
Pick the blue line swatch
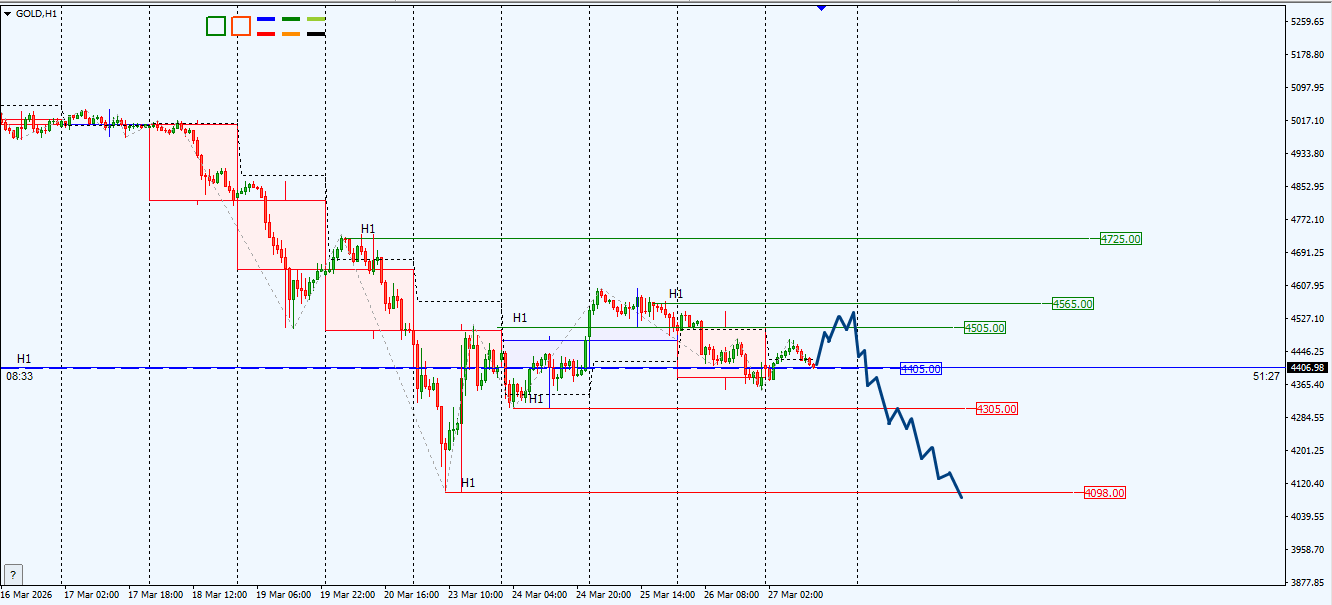[x=266, y=19]
